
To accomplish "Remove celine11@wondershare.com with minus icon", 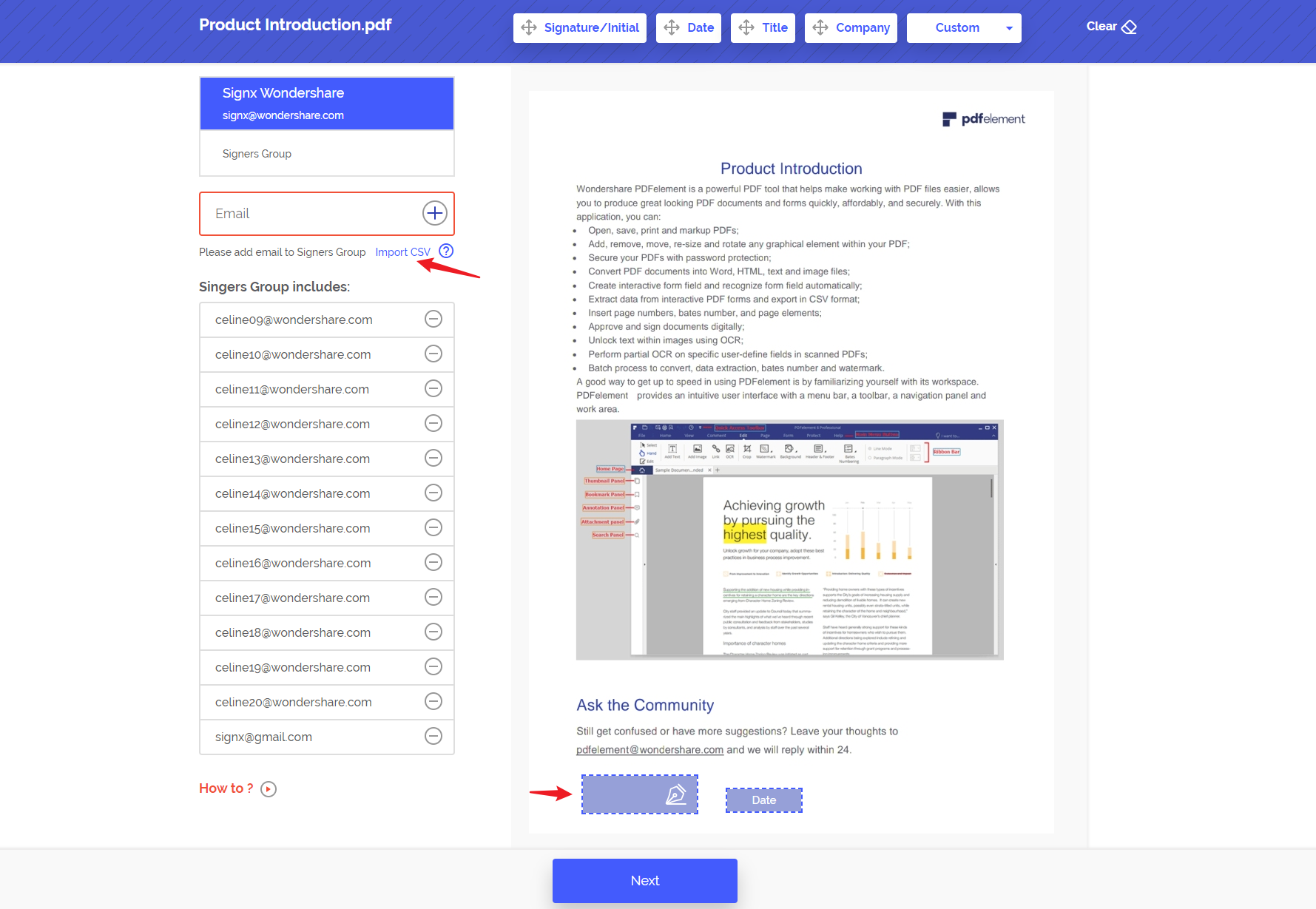I will coord(433,388).
